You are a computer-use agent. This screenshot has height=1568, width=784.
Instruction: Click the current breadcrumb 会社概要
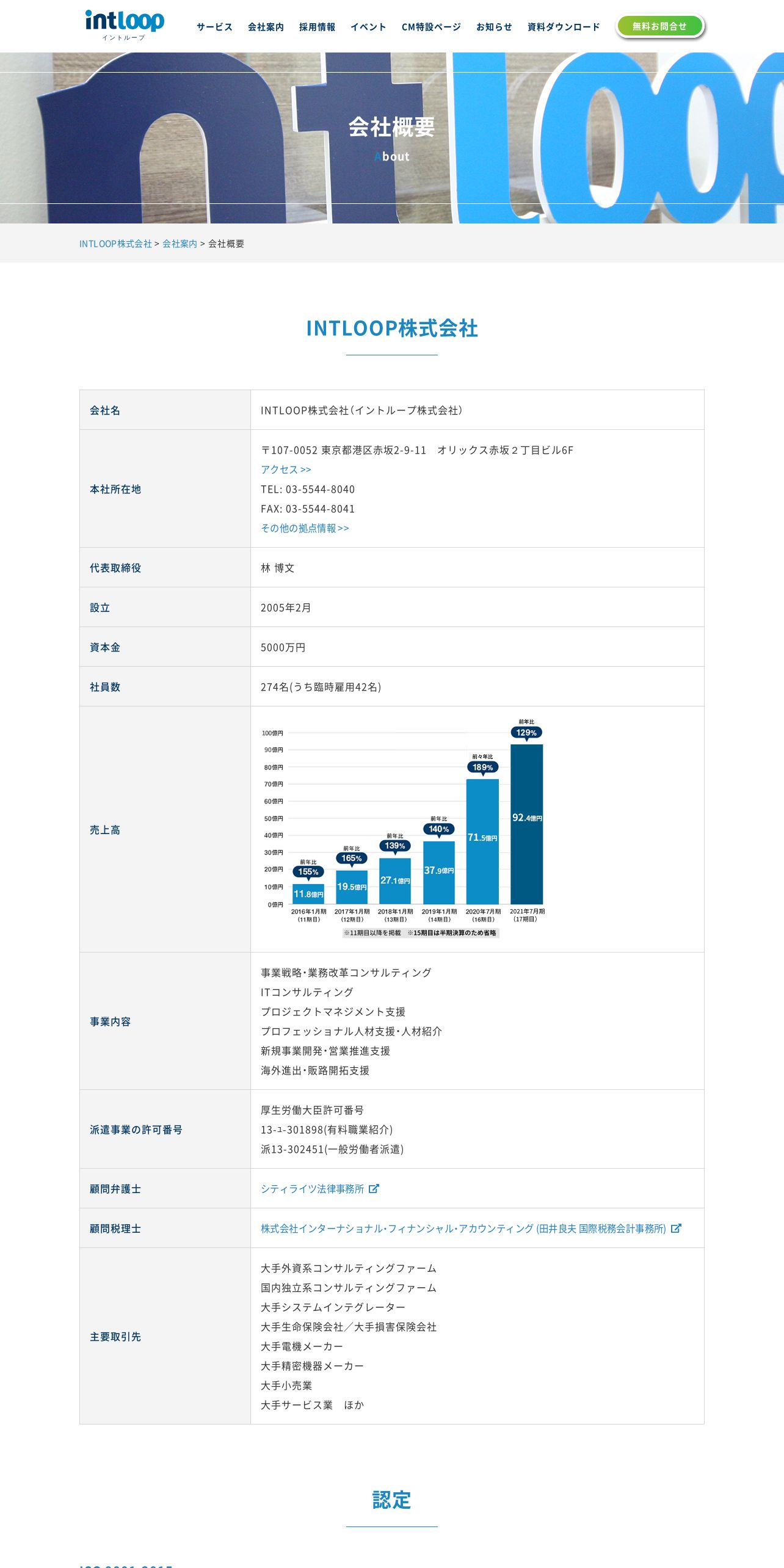[227, 244]
